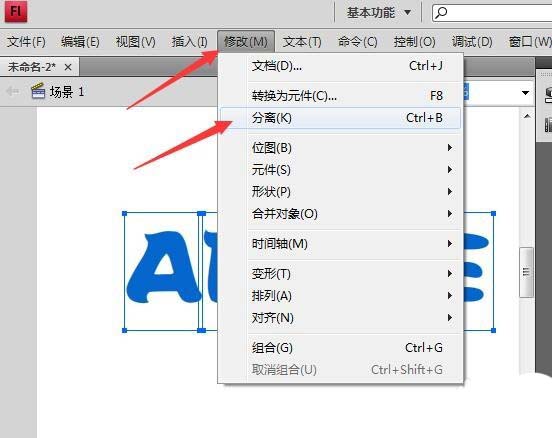
Task: Open the 视图(V) menu
Action: [x=136, y=42]
